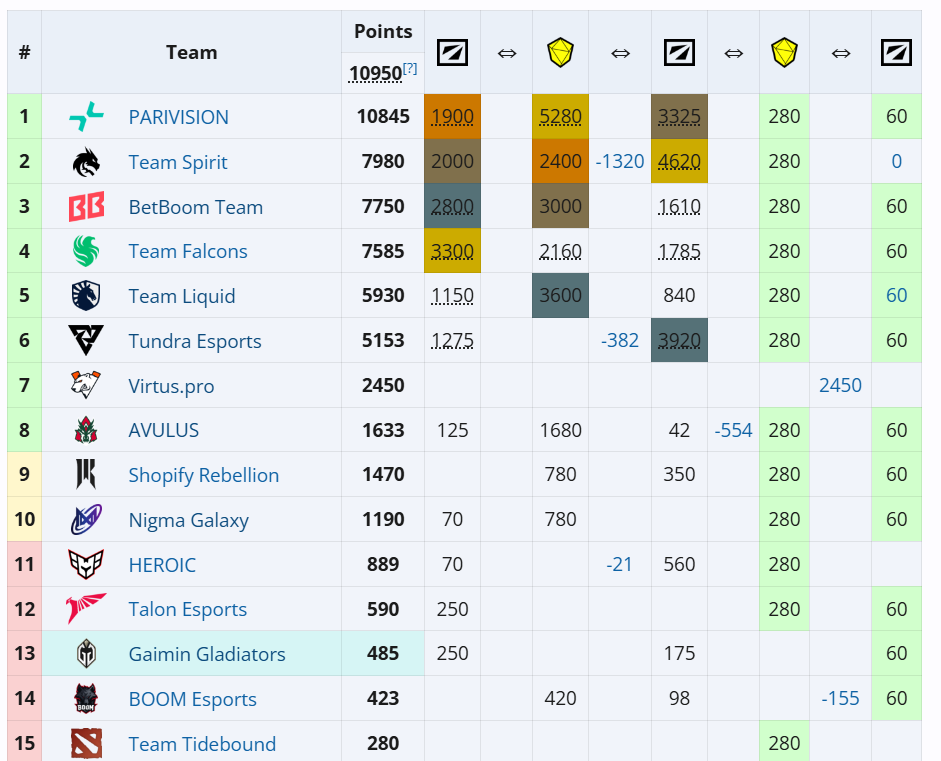Image resolution: width=941 pixels, height=761 pixels.
Task: Click Gaimin Gladiators' 485 total points
Action: click(x=383, y=653)
